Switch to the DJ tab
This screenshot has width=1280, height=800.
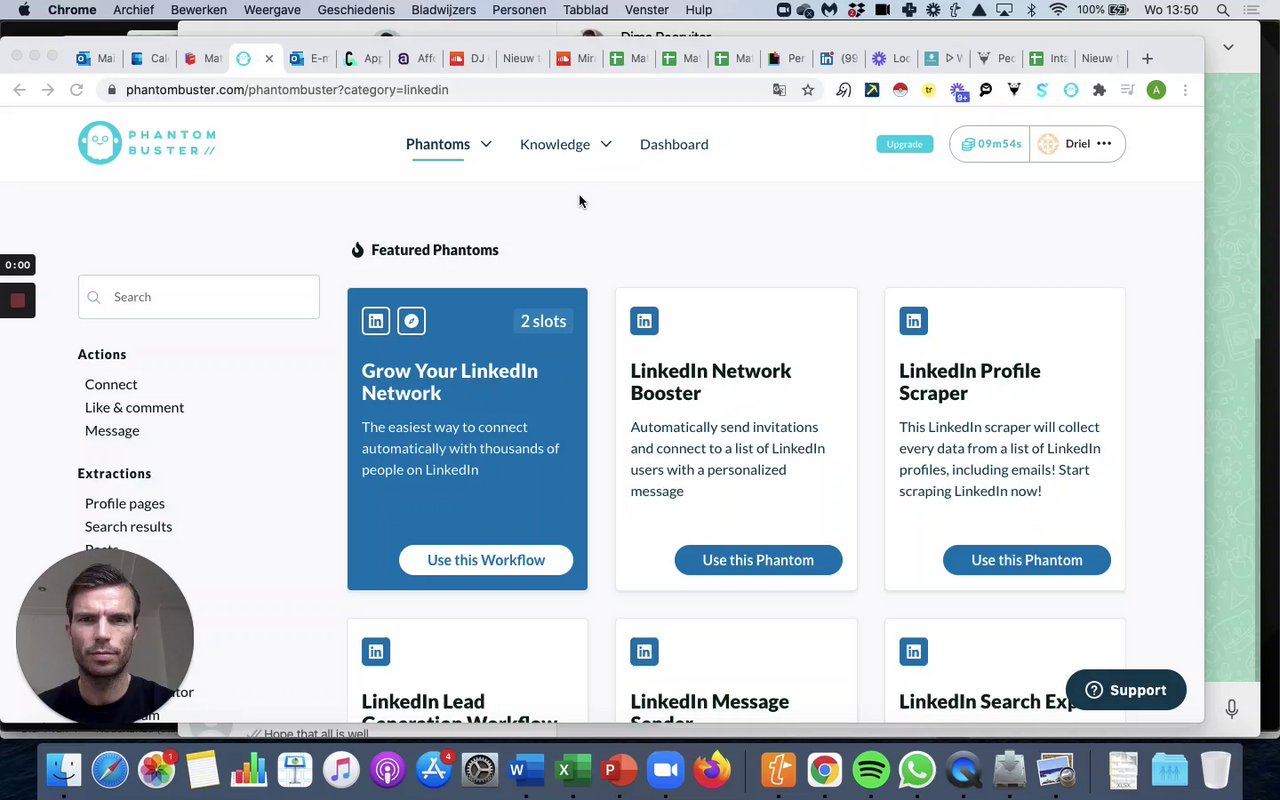(469, 58)
